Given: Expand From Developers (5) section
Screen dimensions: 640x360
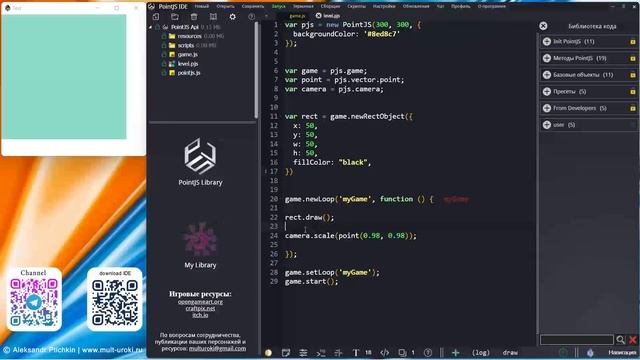Looking at the screenshot, I should [x=588, y=108].
